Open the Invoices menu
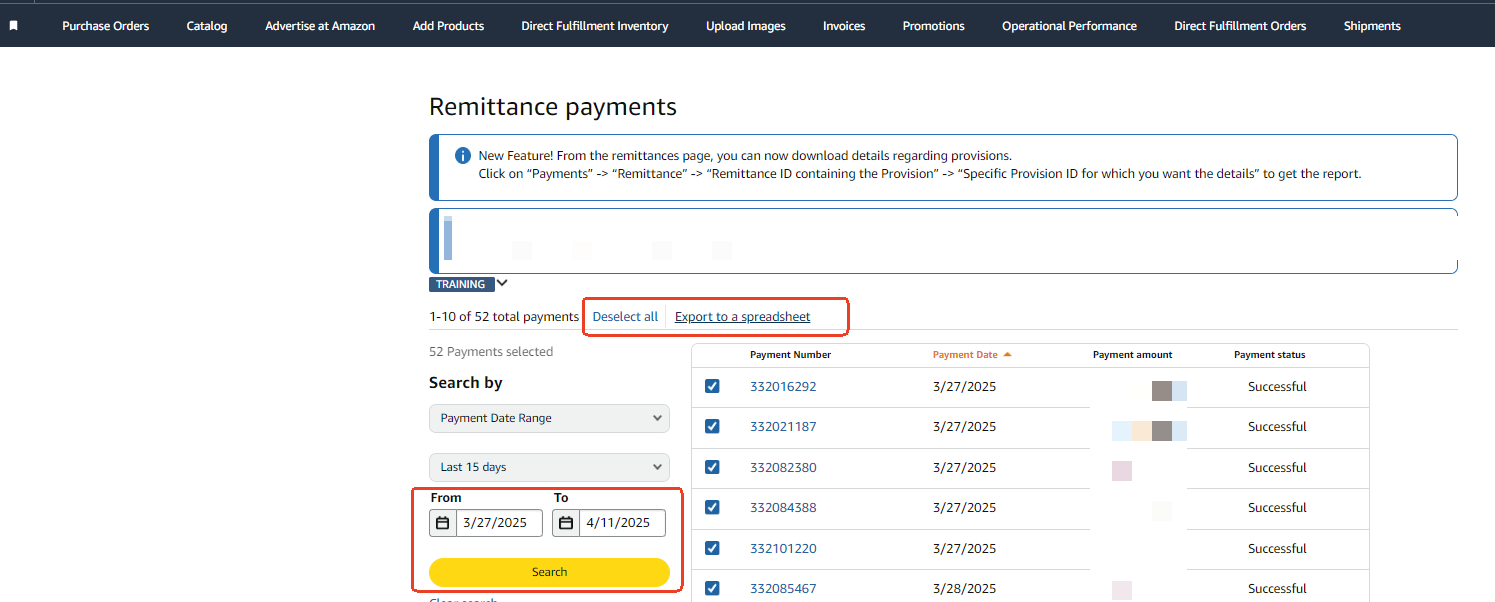Screen dimensions: 1495x602 (844, 26)
